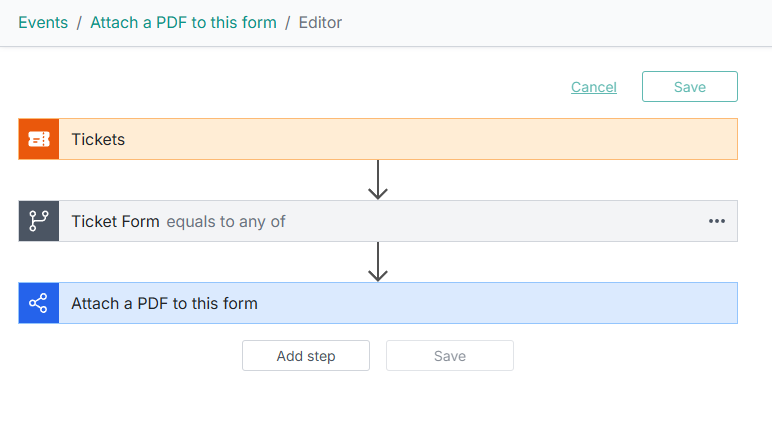The width and height of the screenshot is (772, 421).
Task: Click the slash separator after Events
Action: tap(79, 22)
